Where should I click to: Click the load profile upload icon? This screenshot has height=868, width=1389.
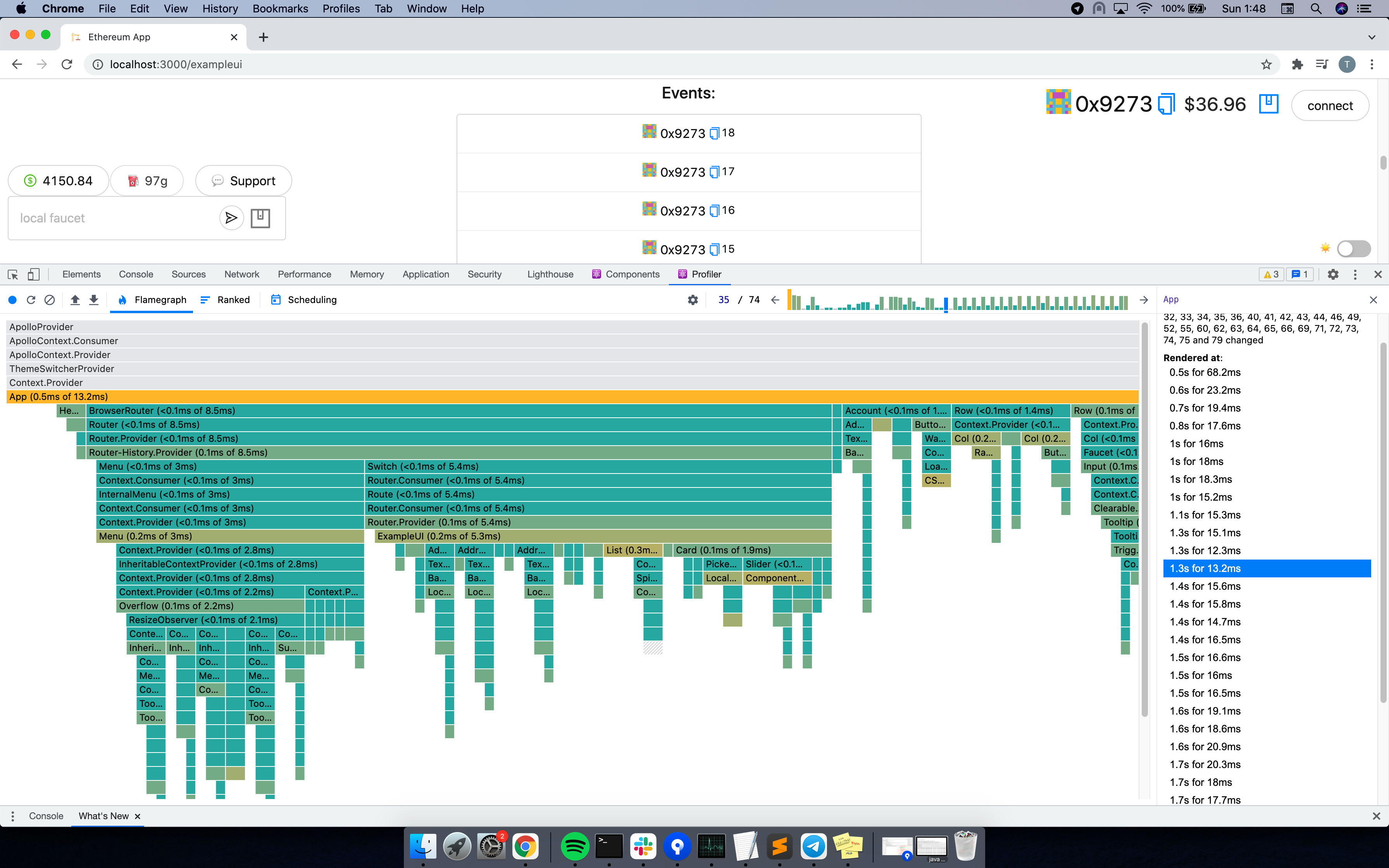pos(75,300)
